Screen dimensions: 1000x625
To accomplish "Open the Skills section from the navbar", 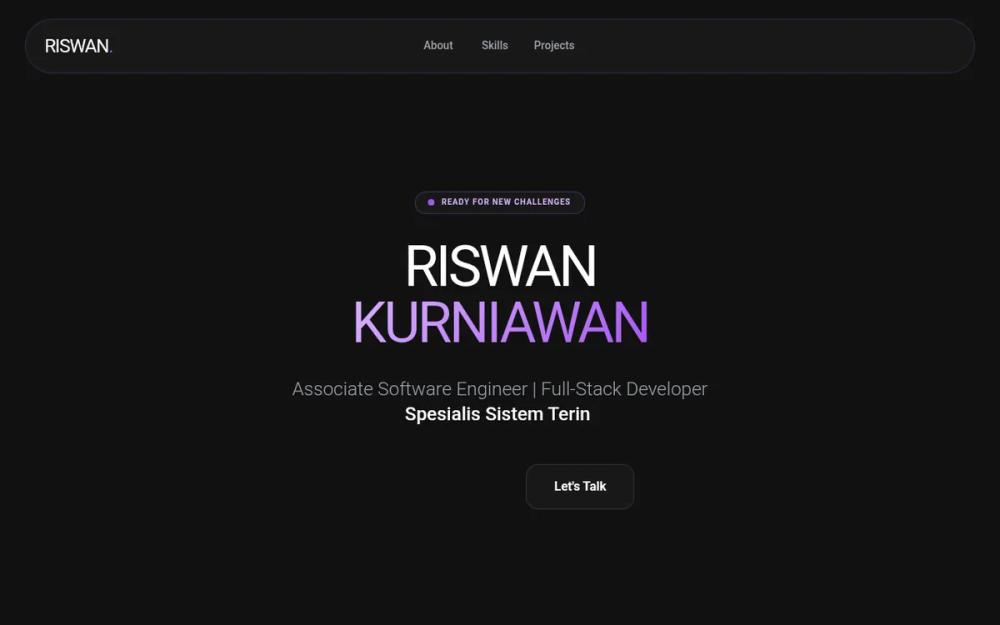I will pos(494,45).
